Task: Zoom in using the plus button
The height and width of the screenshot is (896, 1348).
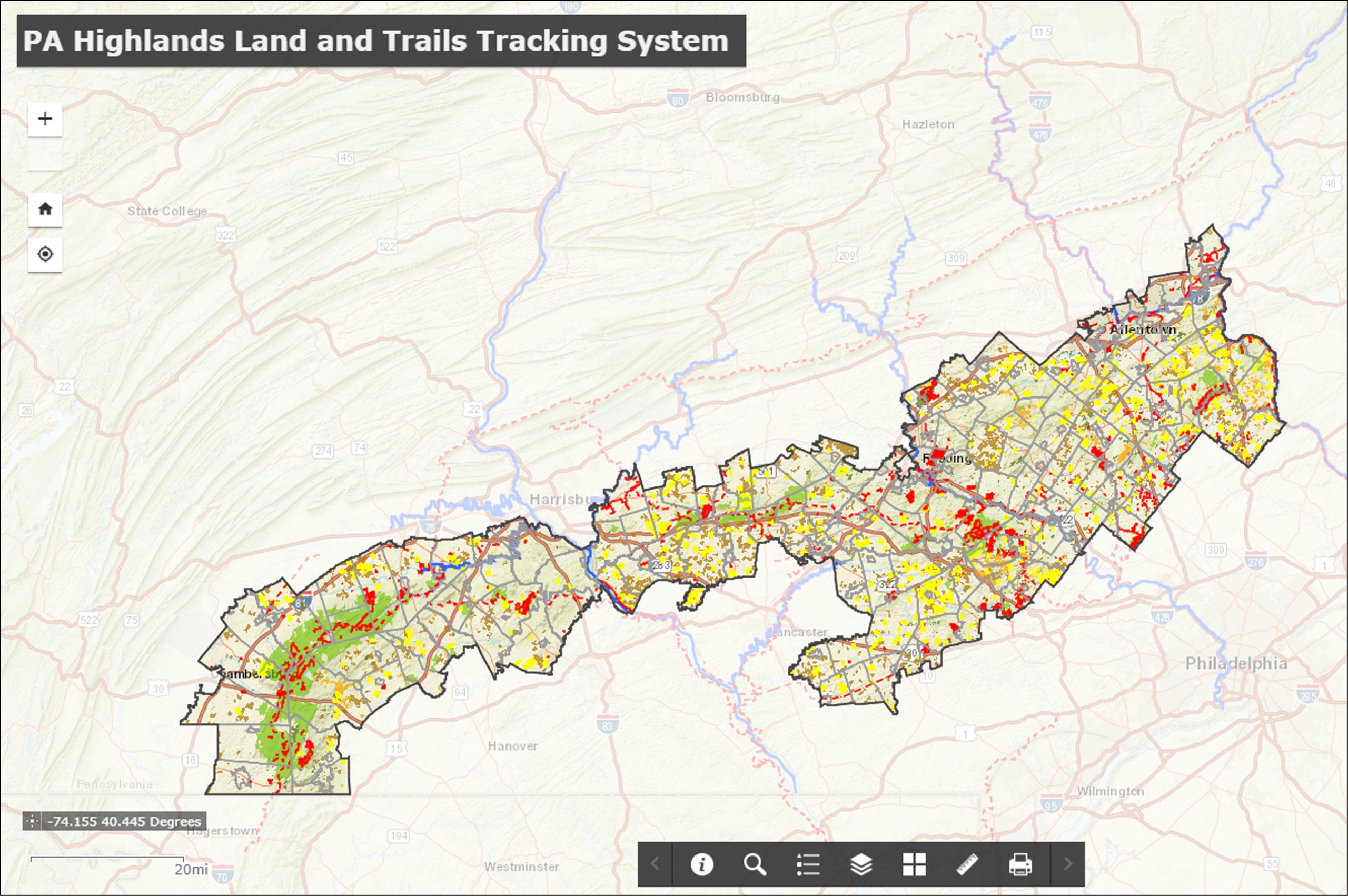Action: click(x=45, y=118)
